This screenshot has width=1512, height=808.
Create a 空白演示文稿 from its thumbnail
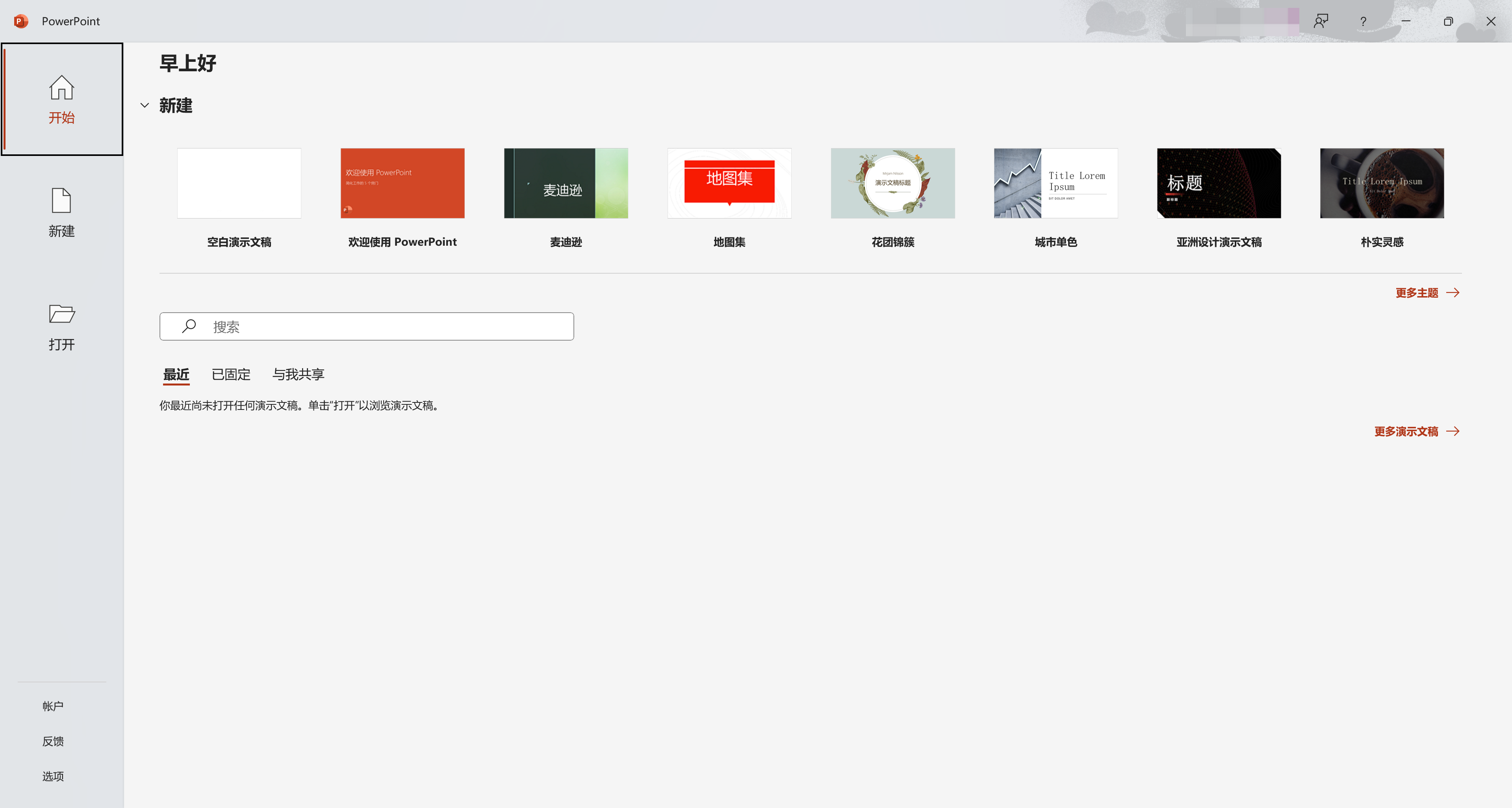[239, 183]
